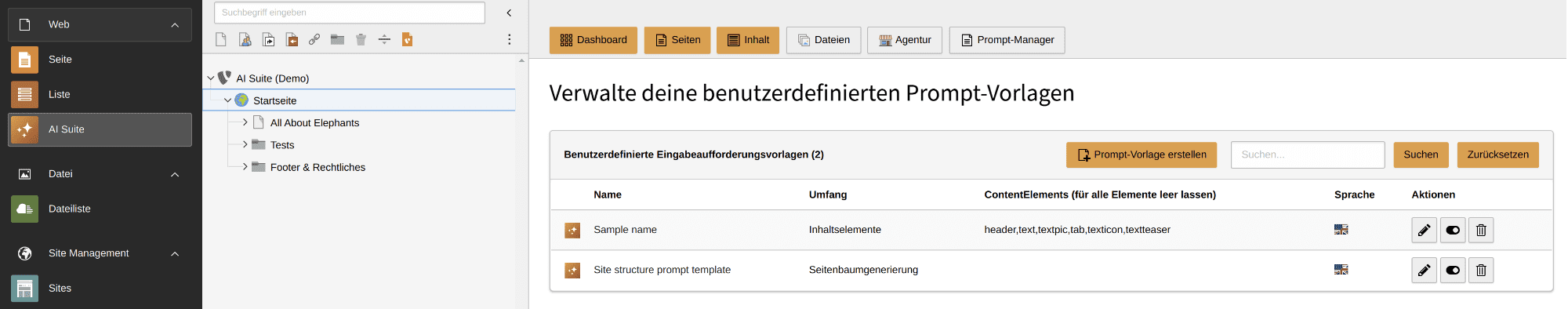This screenshot has width=1568, height=309.
Task: Select the mount point page icon
Action: [292, 39]
